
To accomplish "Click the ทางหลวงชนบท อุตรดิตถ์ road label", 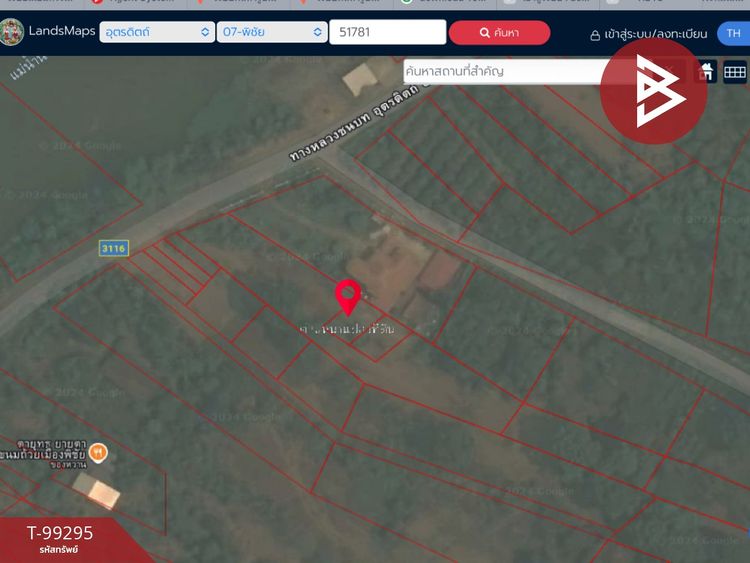I will click(x=353, y=123).
